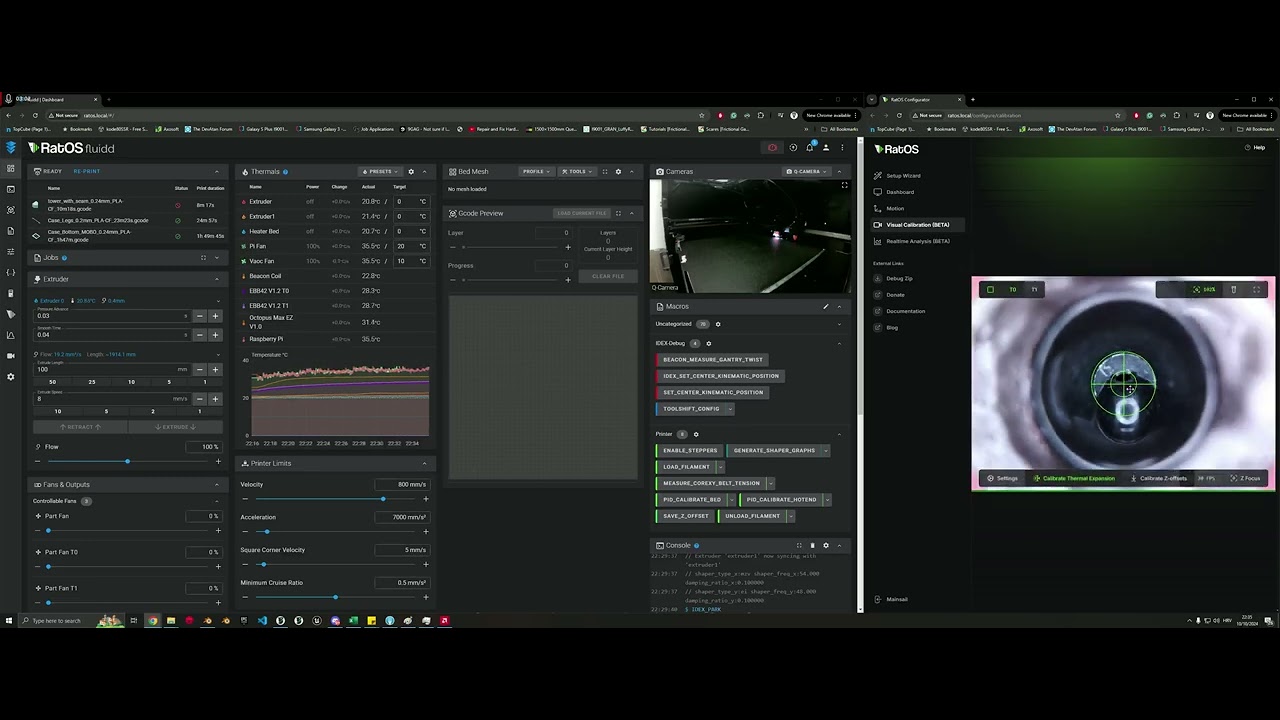Open Fluidd settings gear in sidebar

(11, 377)
